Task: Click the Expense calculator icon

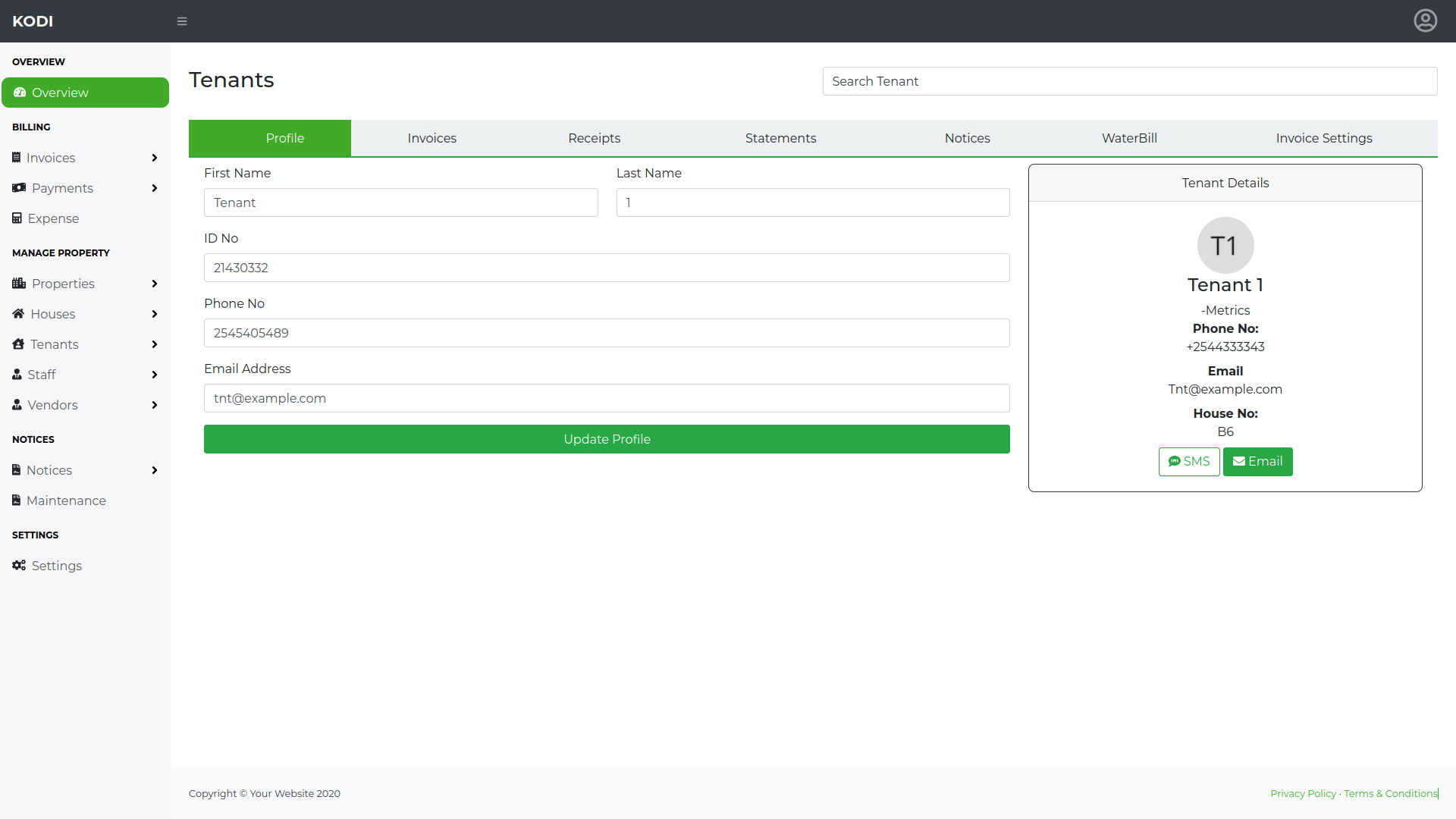Action: click(17, 218)
